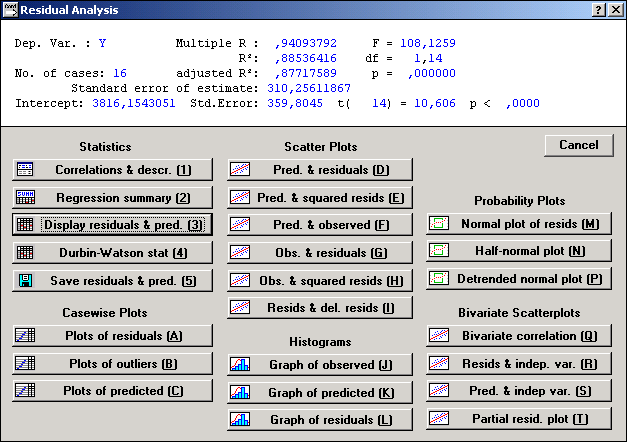
Task: Click the Statistics section heading
Action: (105, 147)
